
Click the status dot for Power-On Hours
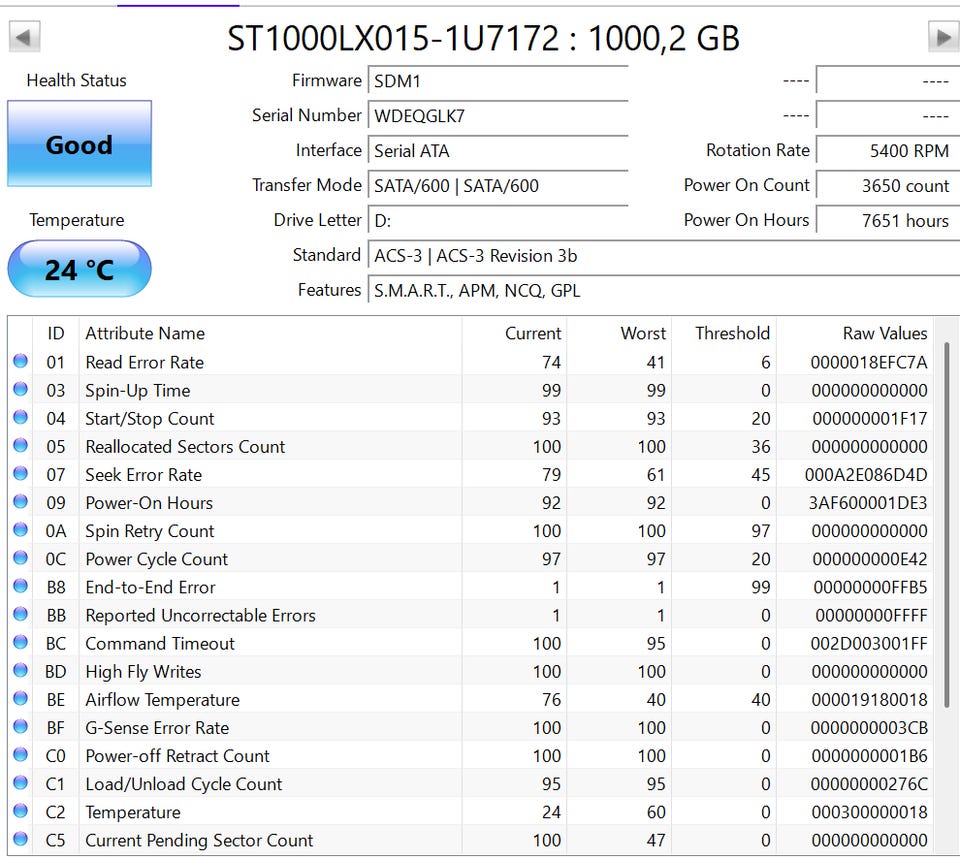(20, 502)
